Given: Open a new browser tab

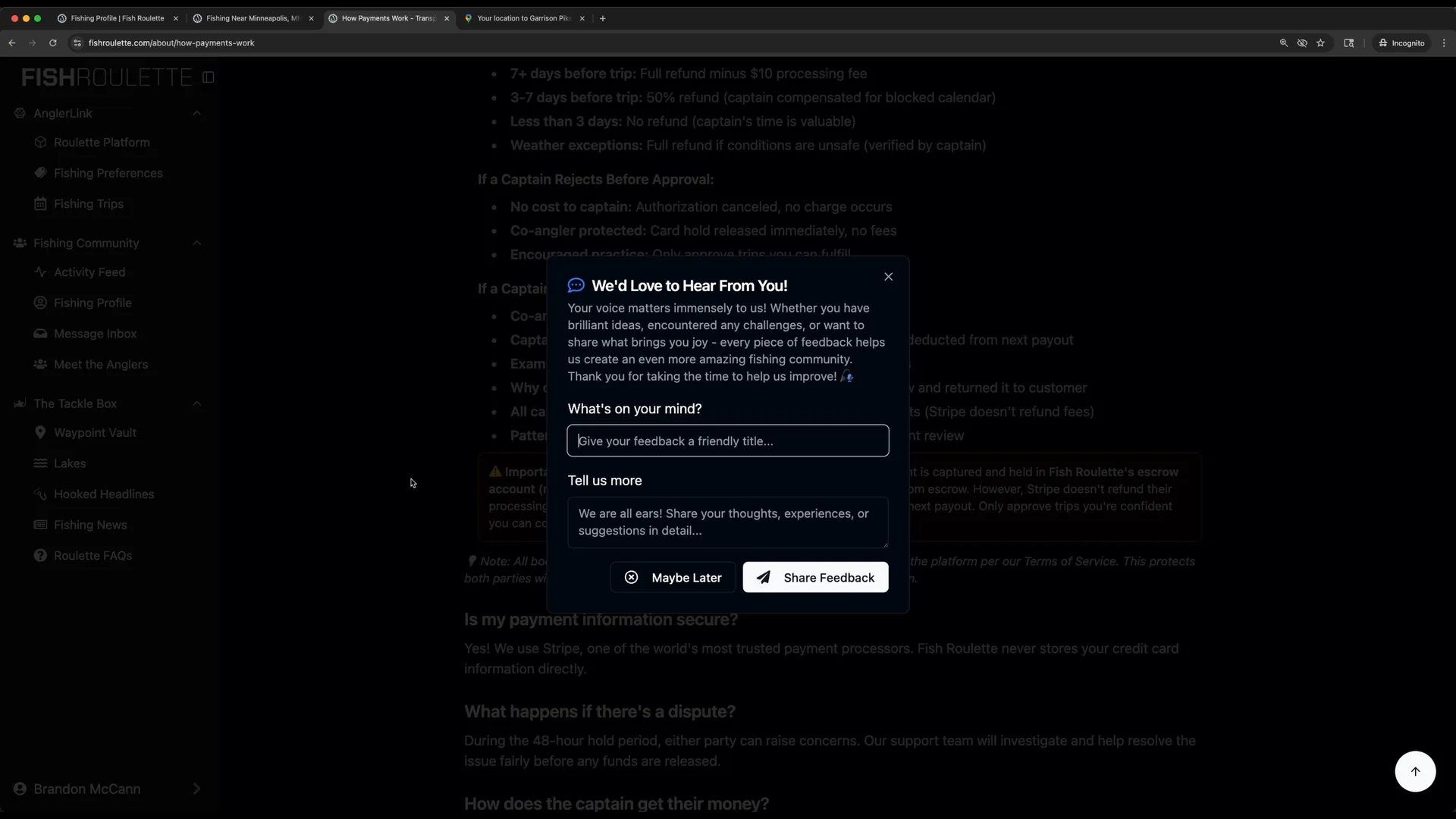Looking at the screenshot, I should [x=602, y=18].
